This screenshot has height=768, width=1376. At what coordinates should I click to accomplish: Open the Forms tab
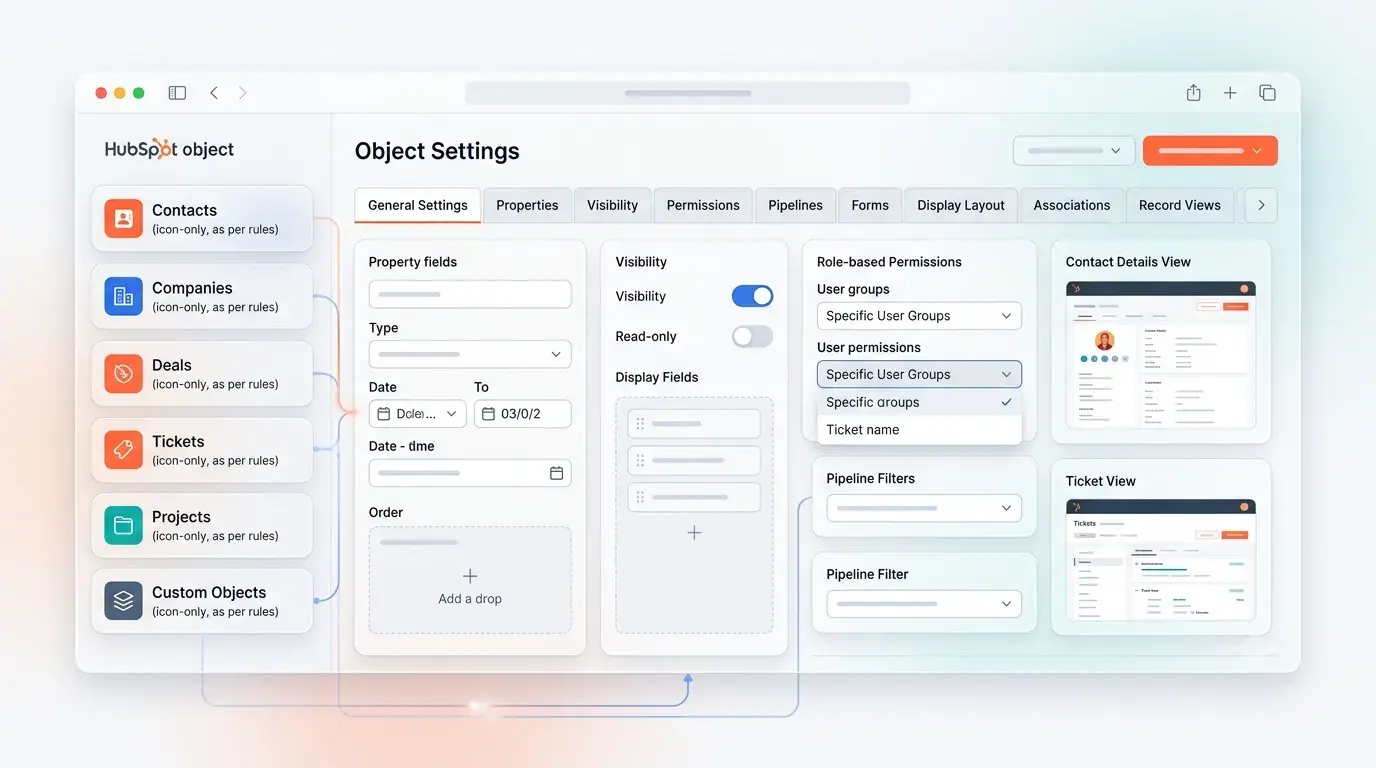pos(870,205)
